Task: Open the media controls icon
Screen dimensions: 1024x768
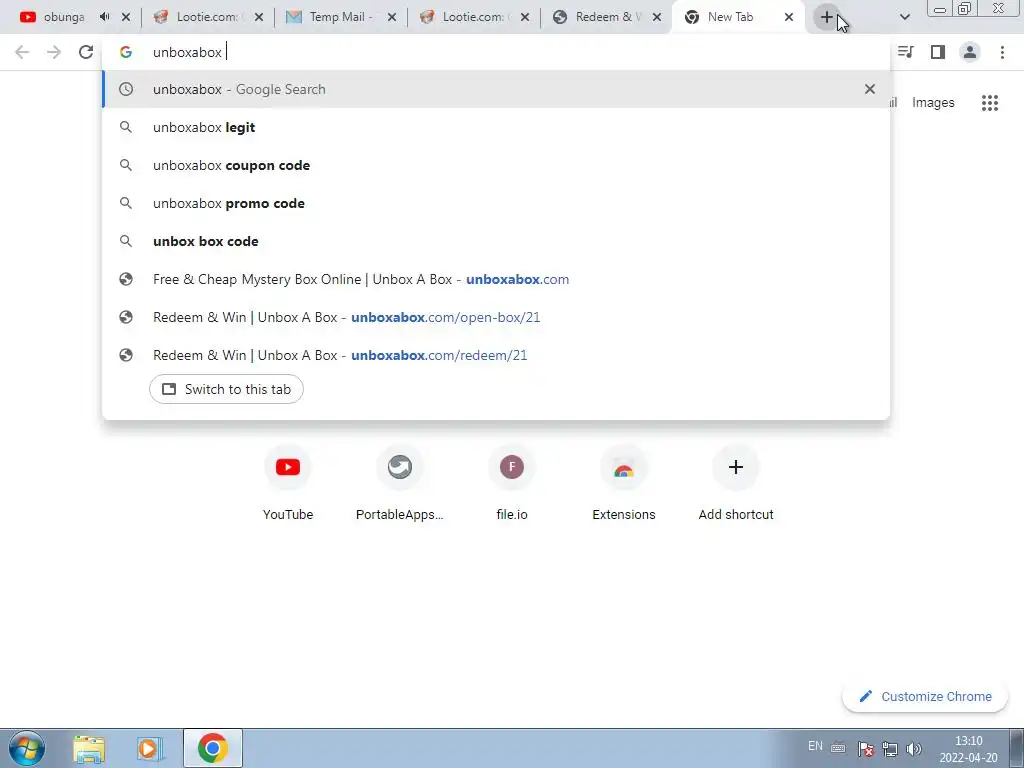Action: [906, 52]
